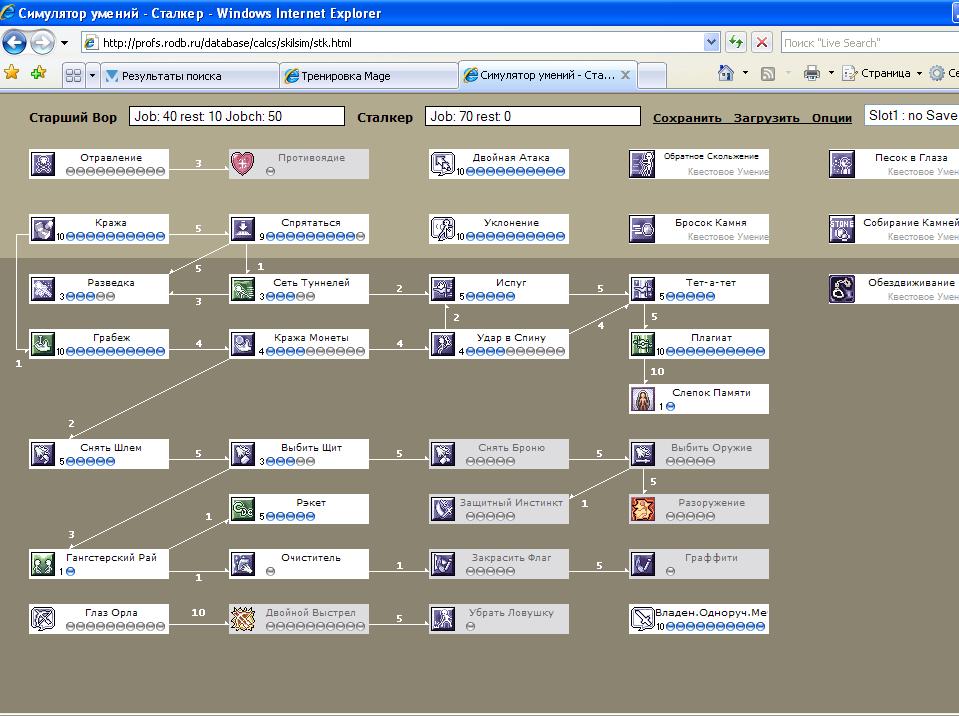
Task: Open the Опции link
Action: coord(832,118)
